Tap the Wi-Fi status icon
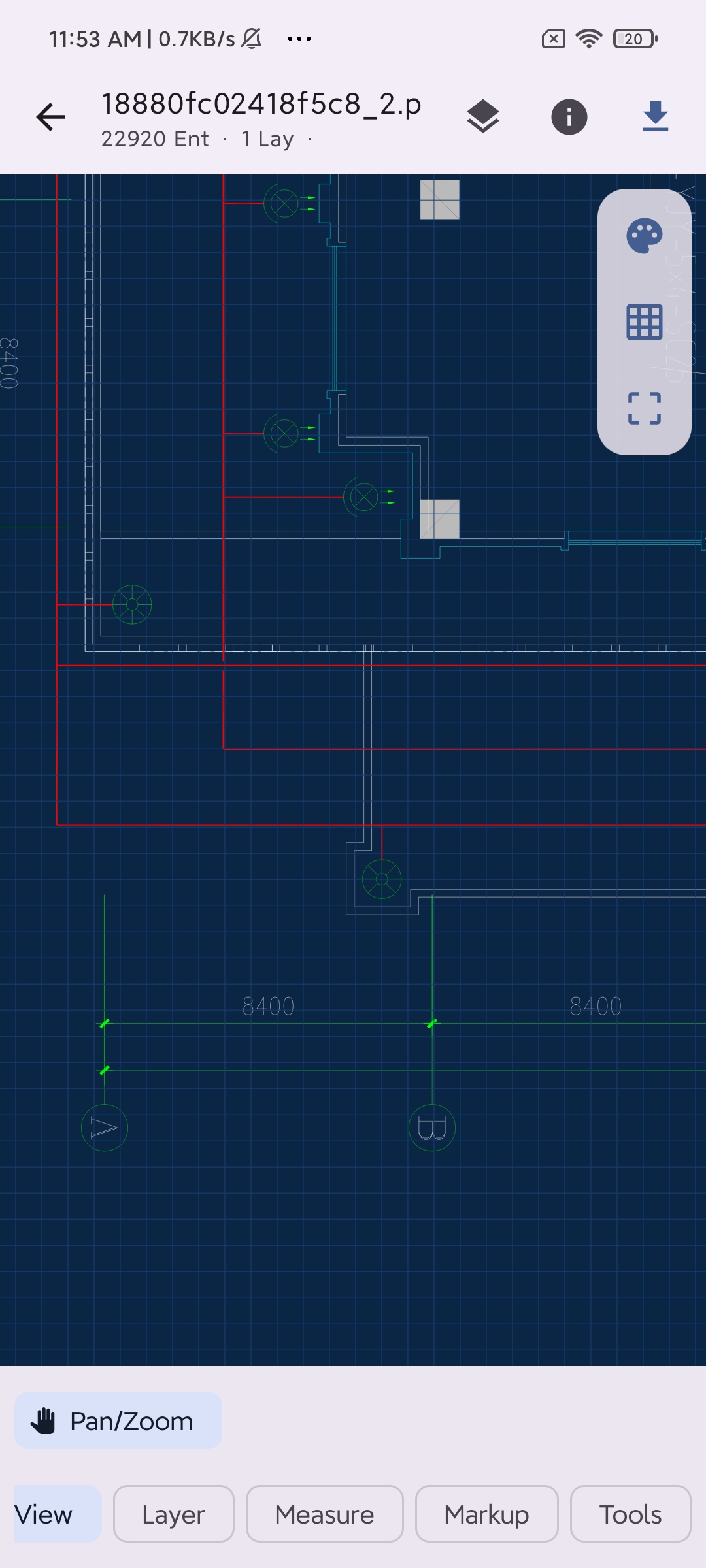 (x=589, y=39)
